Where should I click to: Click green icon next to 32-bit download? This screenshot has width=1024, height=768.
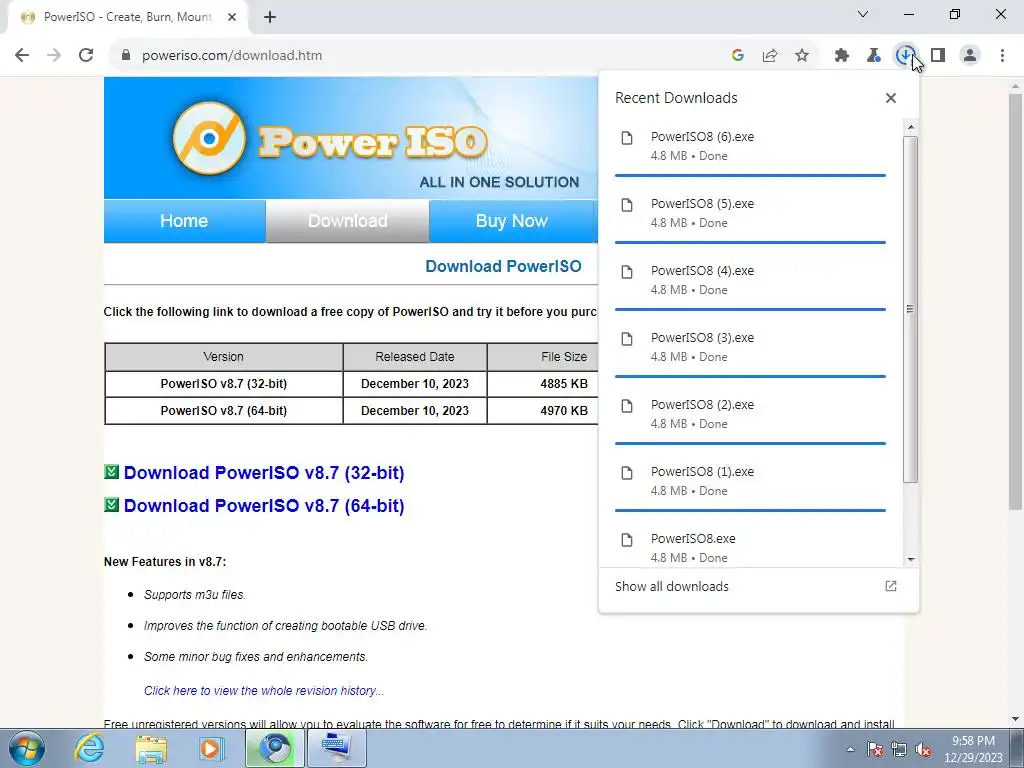coord(112,472)
